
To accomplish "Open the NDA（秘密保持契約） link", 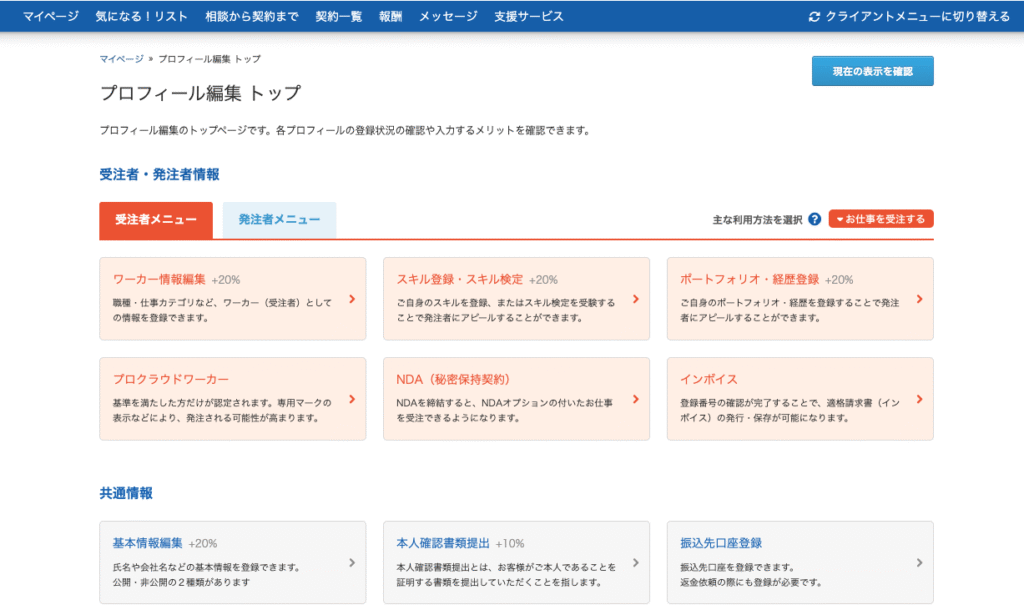I will tap(453, 379).
